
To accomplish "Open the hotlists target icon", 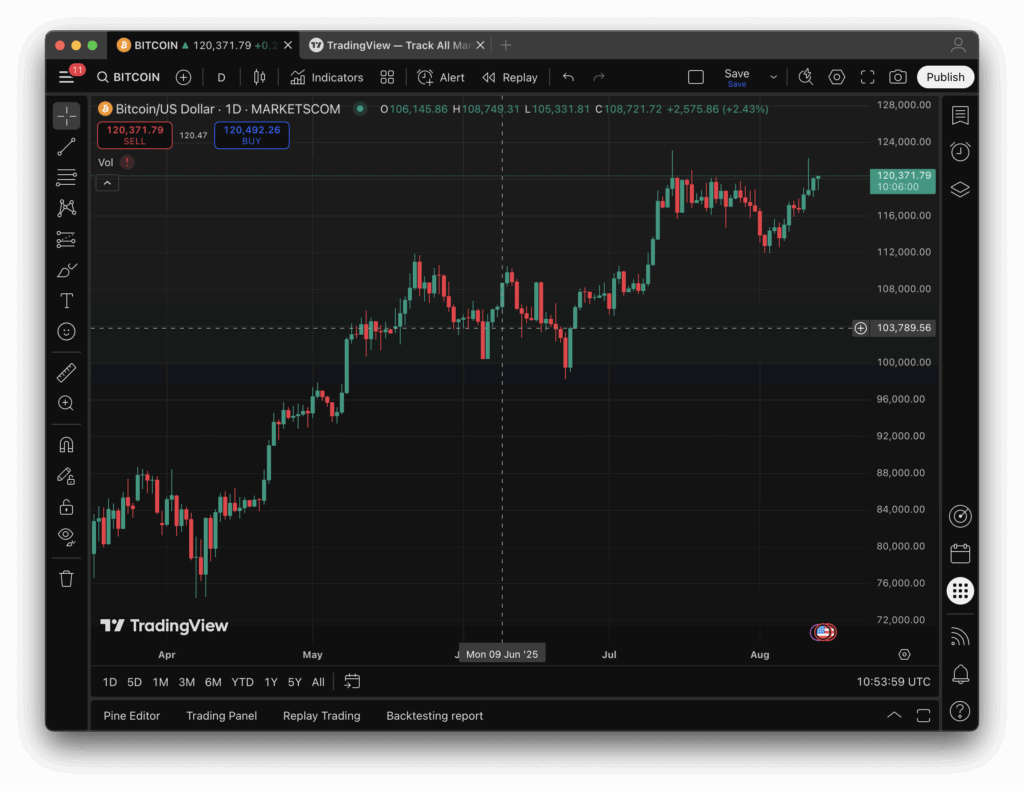I will click(960, 516).
